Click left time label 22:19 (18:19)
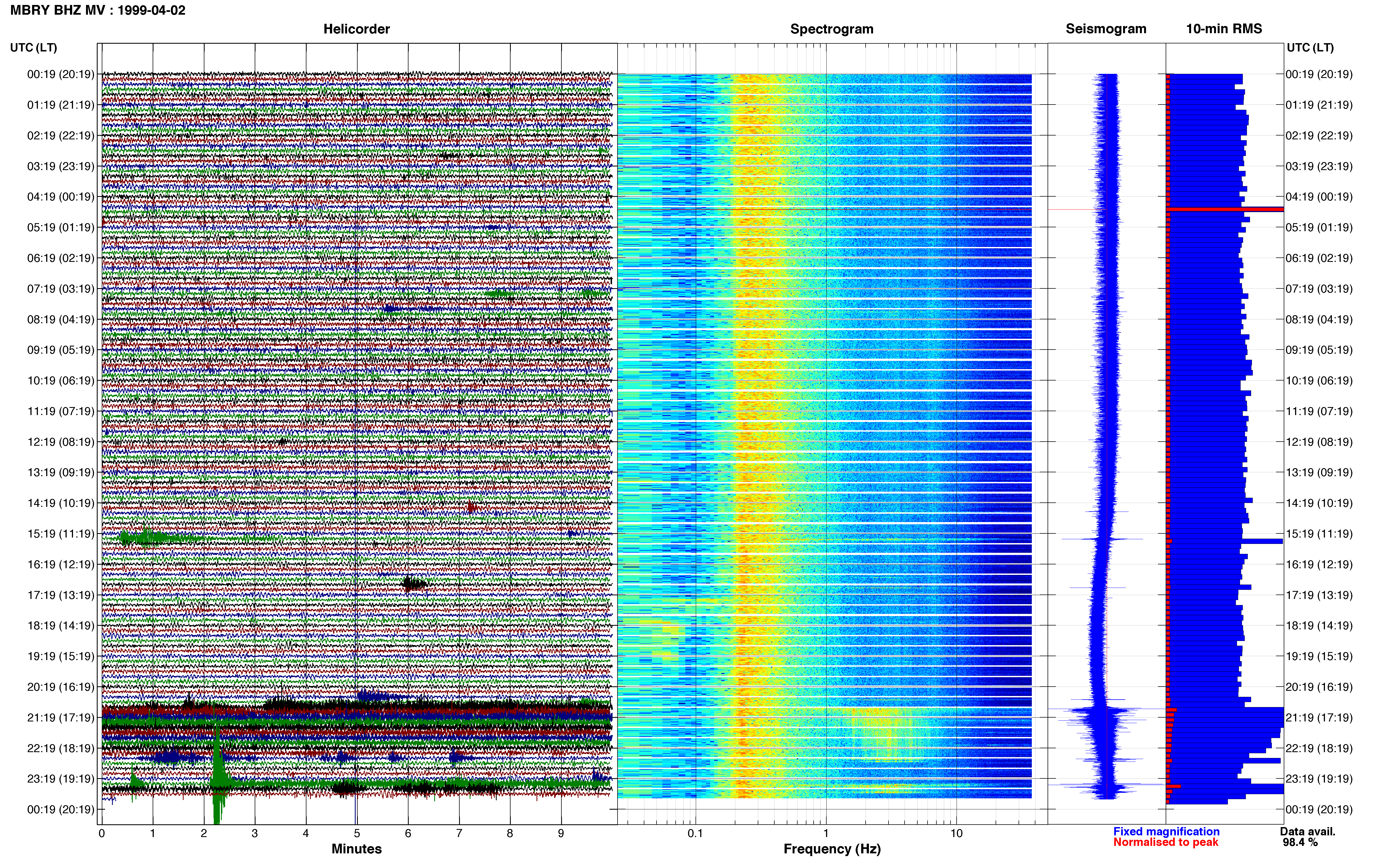The width and height of the screenshot is (1388, 868). (x=61, y=749)
